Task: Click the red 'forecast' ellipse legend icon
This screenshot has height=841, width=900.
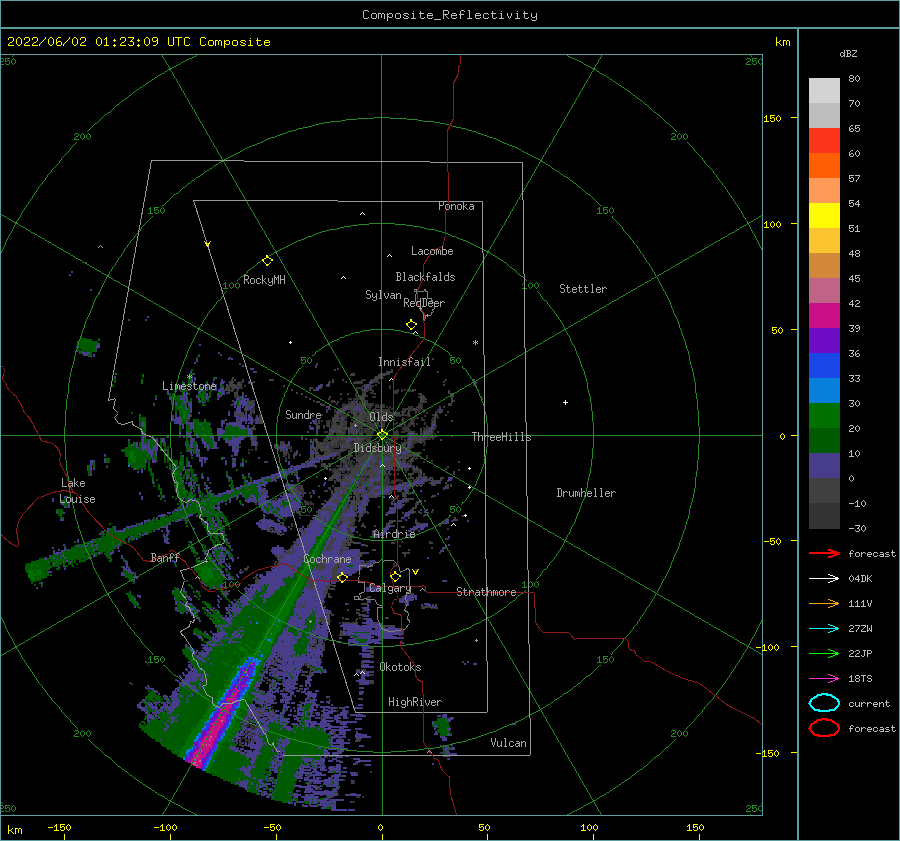Action: [x=824, y=728]
